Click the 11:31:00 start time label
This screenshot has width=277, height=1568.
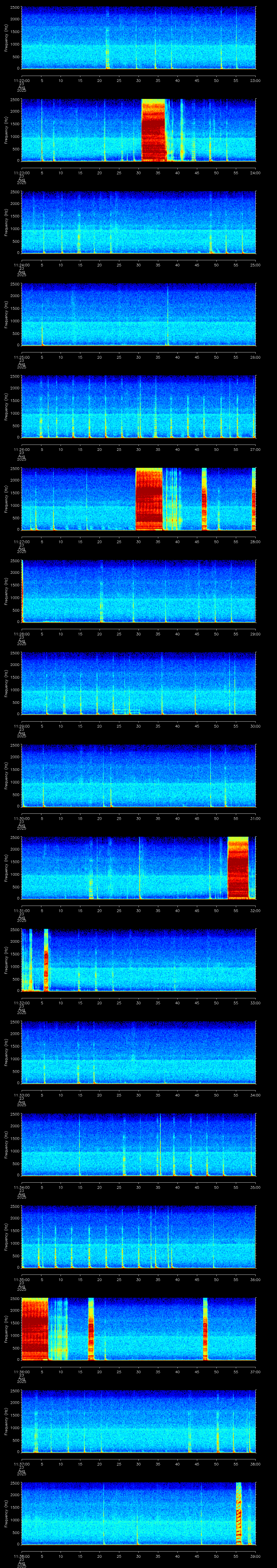(x=21, y=910)
